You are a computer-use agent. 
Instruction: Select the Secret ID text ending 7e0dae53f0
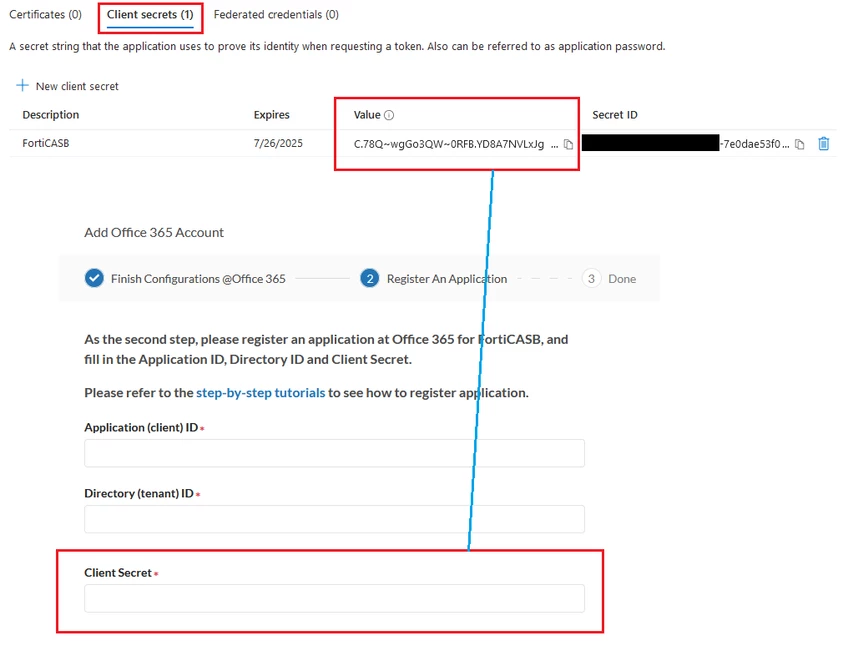coord(754,144)
